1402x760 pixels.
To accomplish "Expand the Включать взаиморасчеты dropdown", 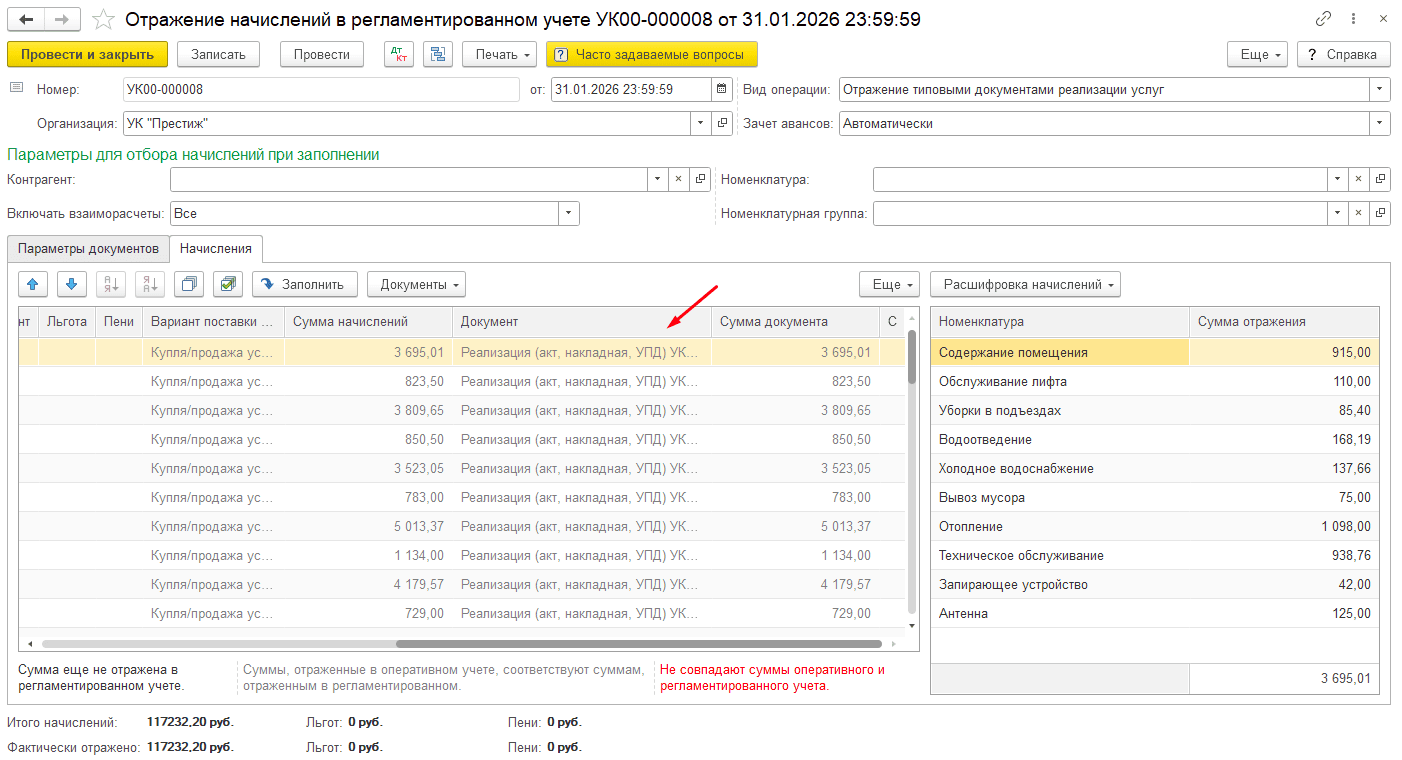I will (569, 213).
